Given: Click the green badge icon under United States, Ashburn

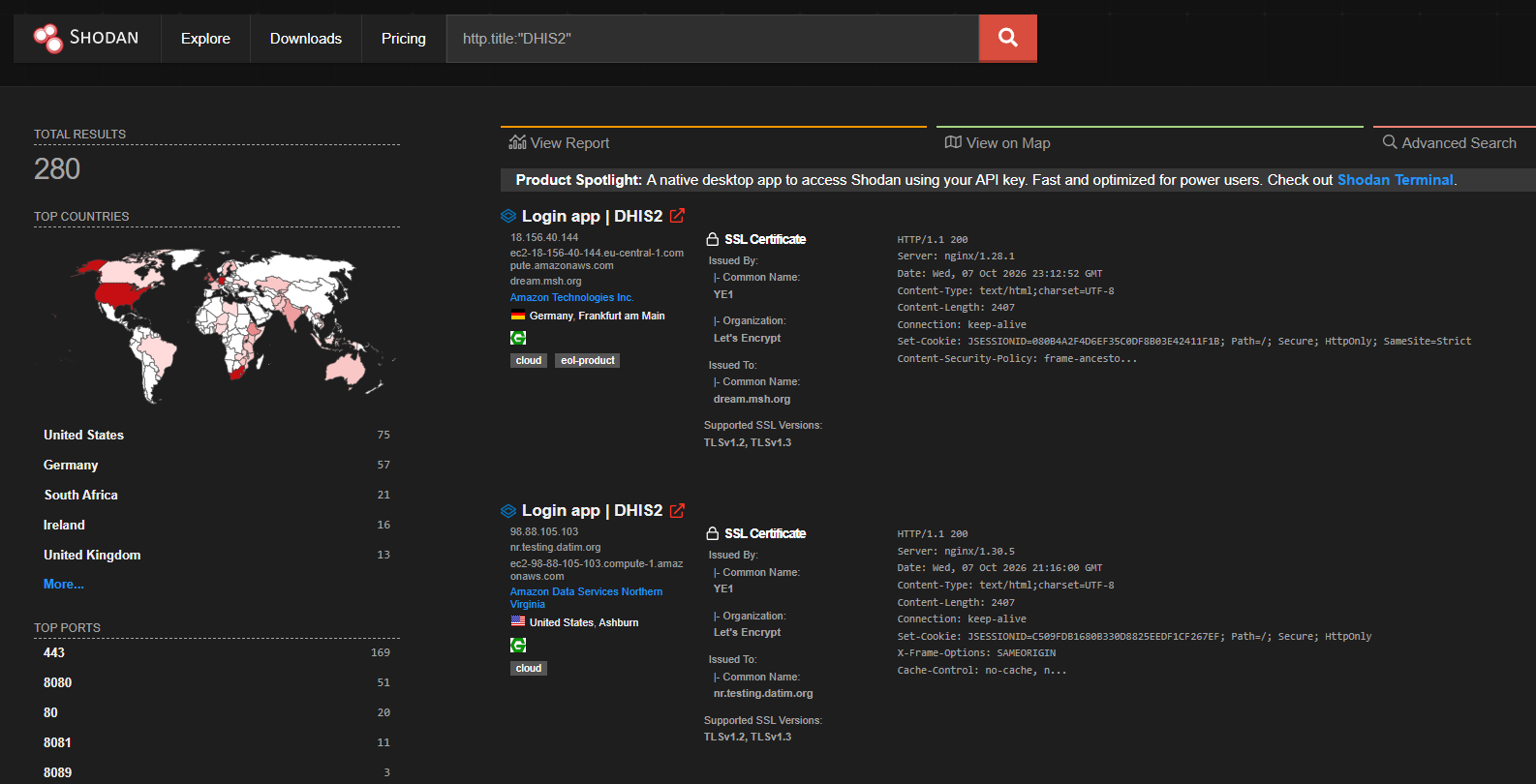Looking at the screenshot, I should pos(518,645).
